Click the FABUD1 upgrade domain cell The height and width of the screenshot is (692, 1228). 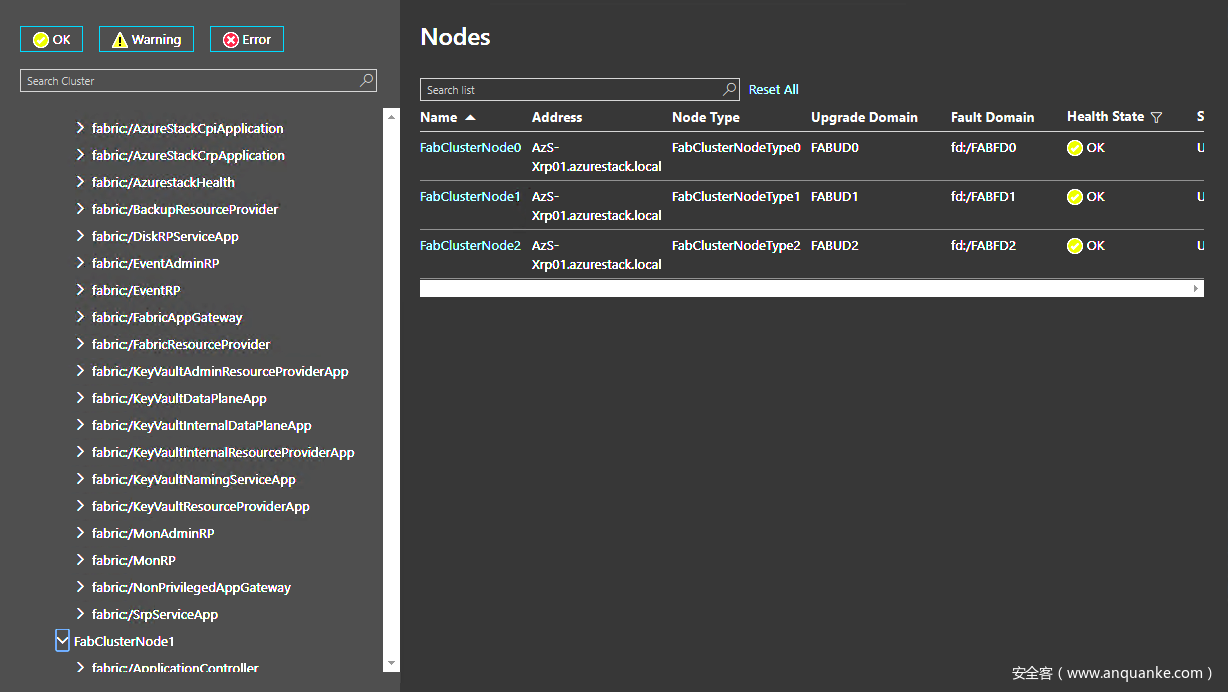point(835,196)
